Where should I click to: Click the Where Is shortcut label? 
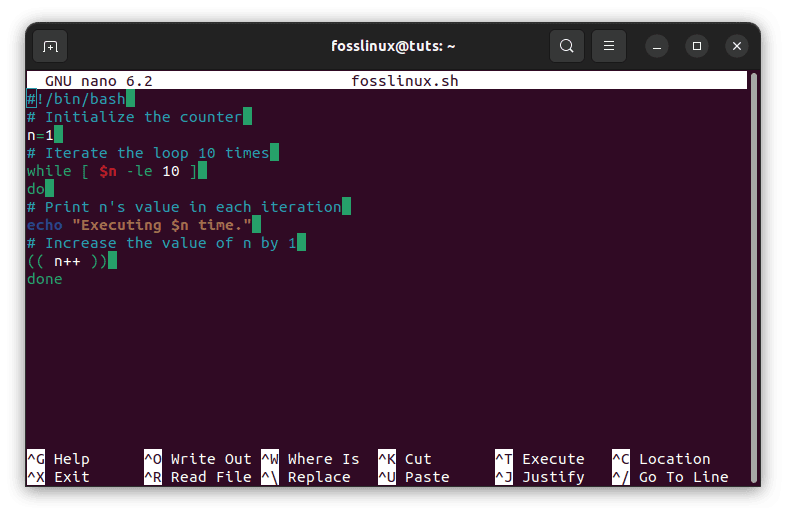tap(322, 459)
